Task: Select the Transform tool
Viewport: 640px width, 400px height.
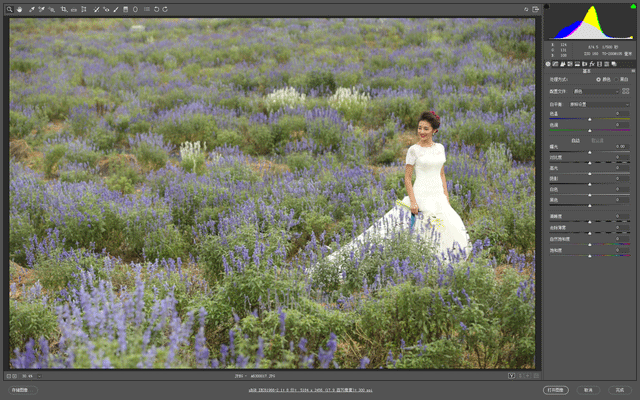Action: (x=84, y=9)
